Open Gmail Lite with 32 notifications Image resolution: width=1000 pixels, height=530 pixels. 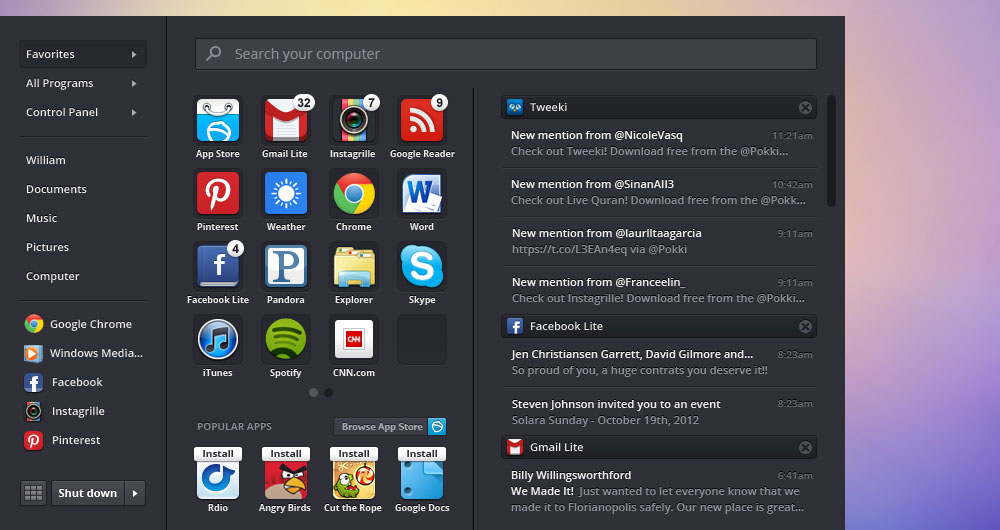285,122
